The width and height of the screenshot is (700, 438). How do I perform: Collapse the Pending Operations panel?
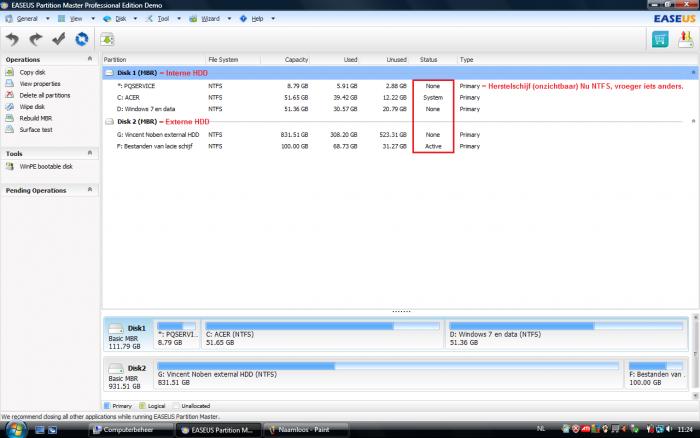tap(90, 190)
